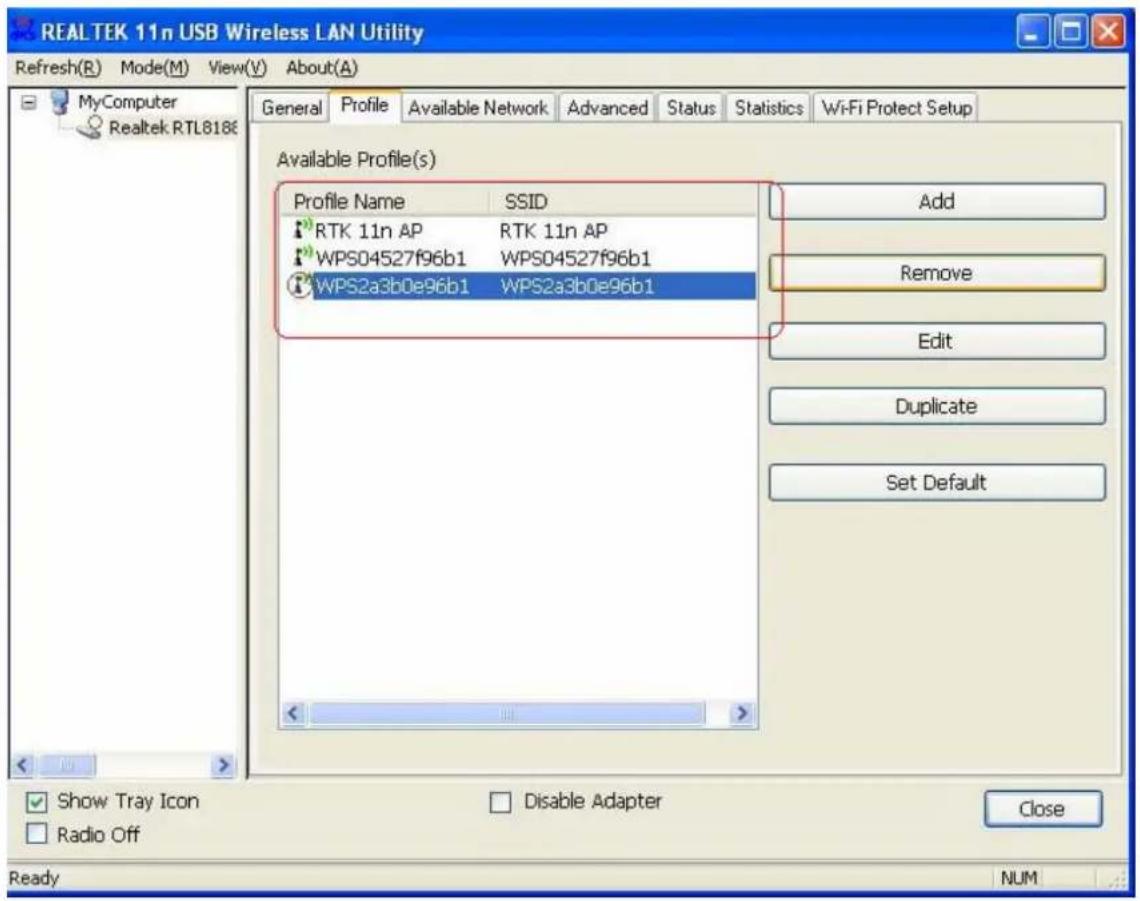Maximize the Wireless LAN Utility window
Viewport: 1140px width, 901px height.
tap(1070, 32)
